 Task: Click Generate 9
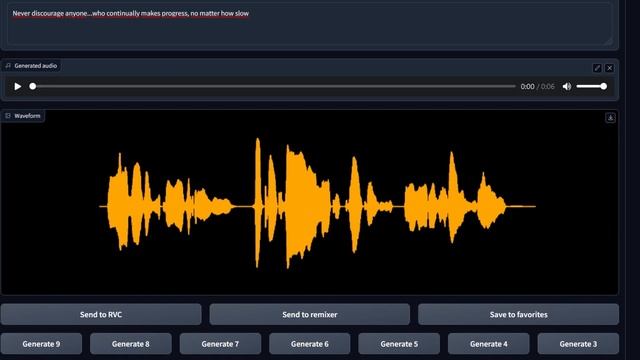[41, 344]
